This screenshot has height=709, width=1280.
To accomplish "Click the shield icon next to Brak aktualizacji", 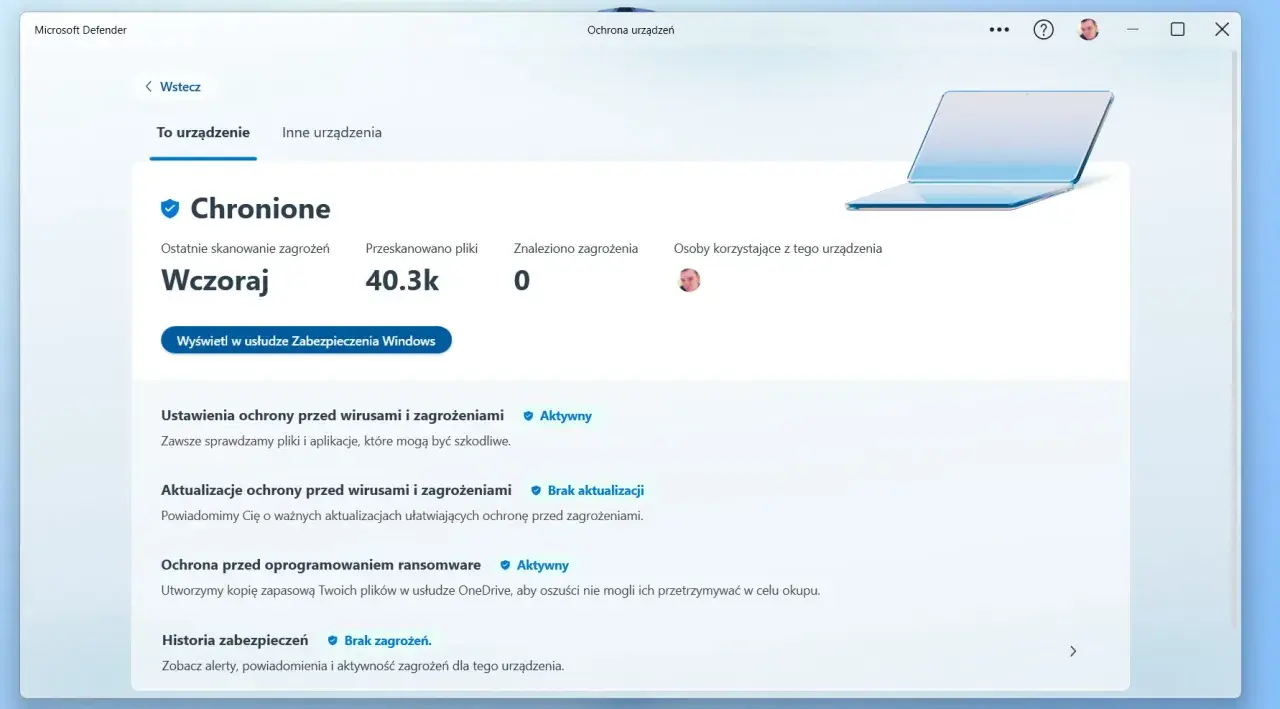I will click(536, 491).
